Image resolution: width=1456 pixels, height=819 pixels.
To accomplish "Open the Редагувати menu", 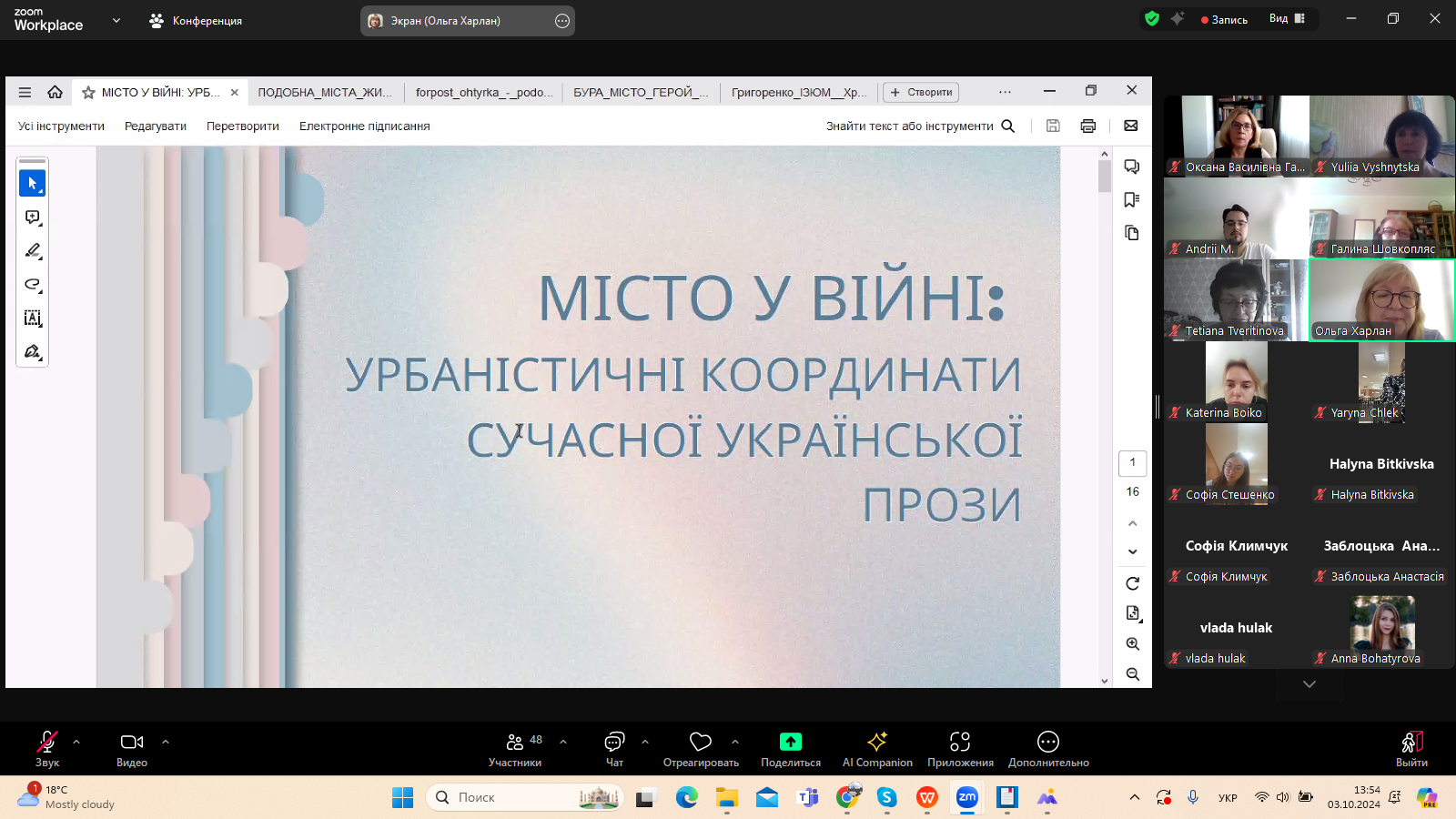I will coord(155,126).
